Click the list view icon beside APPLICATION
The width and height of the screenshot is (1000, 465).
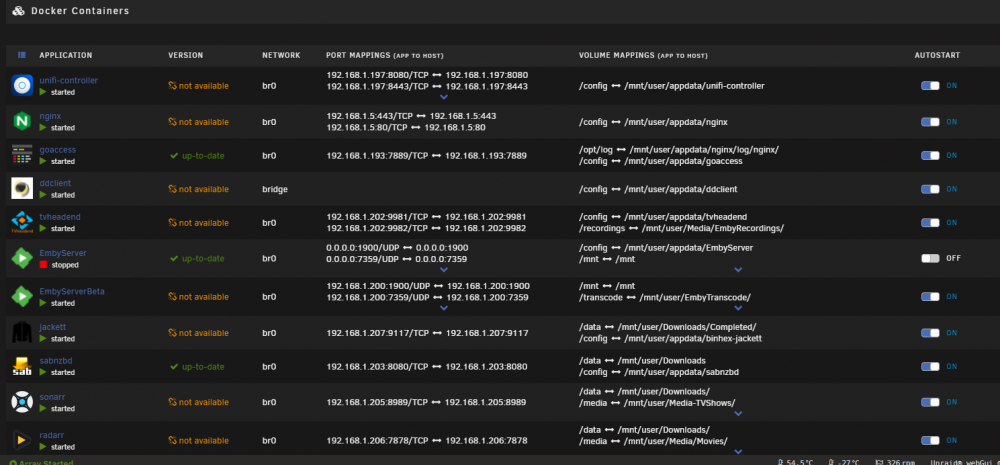pyautogui.click(x=22, y=55)
